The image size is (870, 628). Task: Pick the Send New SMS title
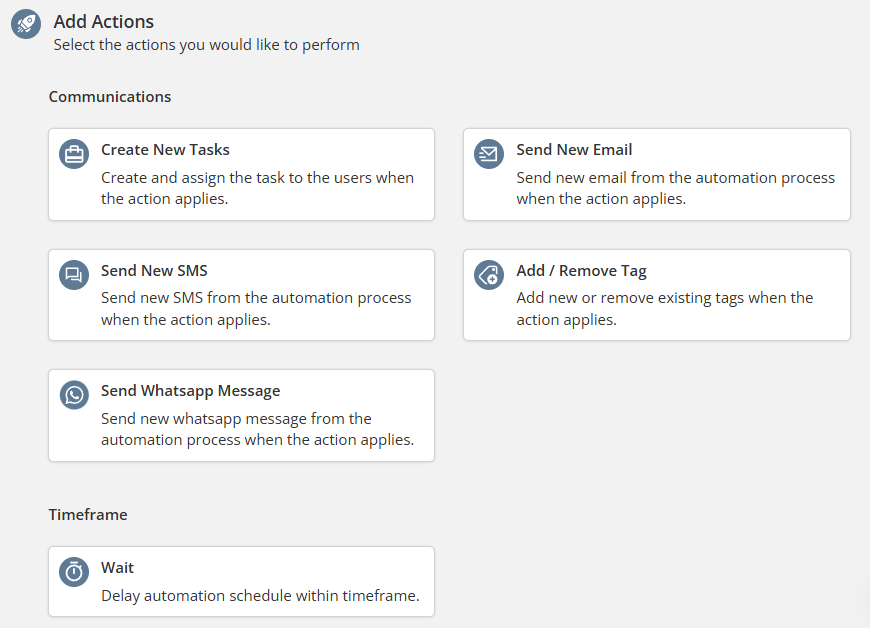tap(154, 271)
